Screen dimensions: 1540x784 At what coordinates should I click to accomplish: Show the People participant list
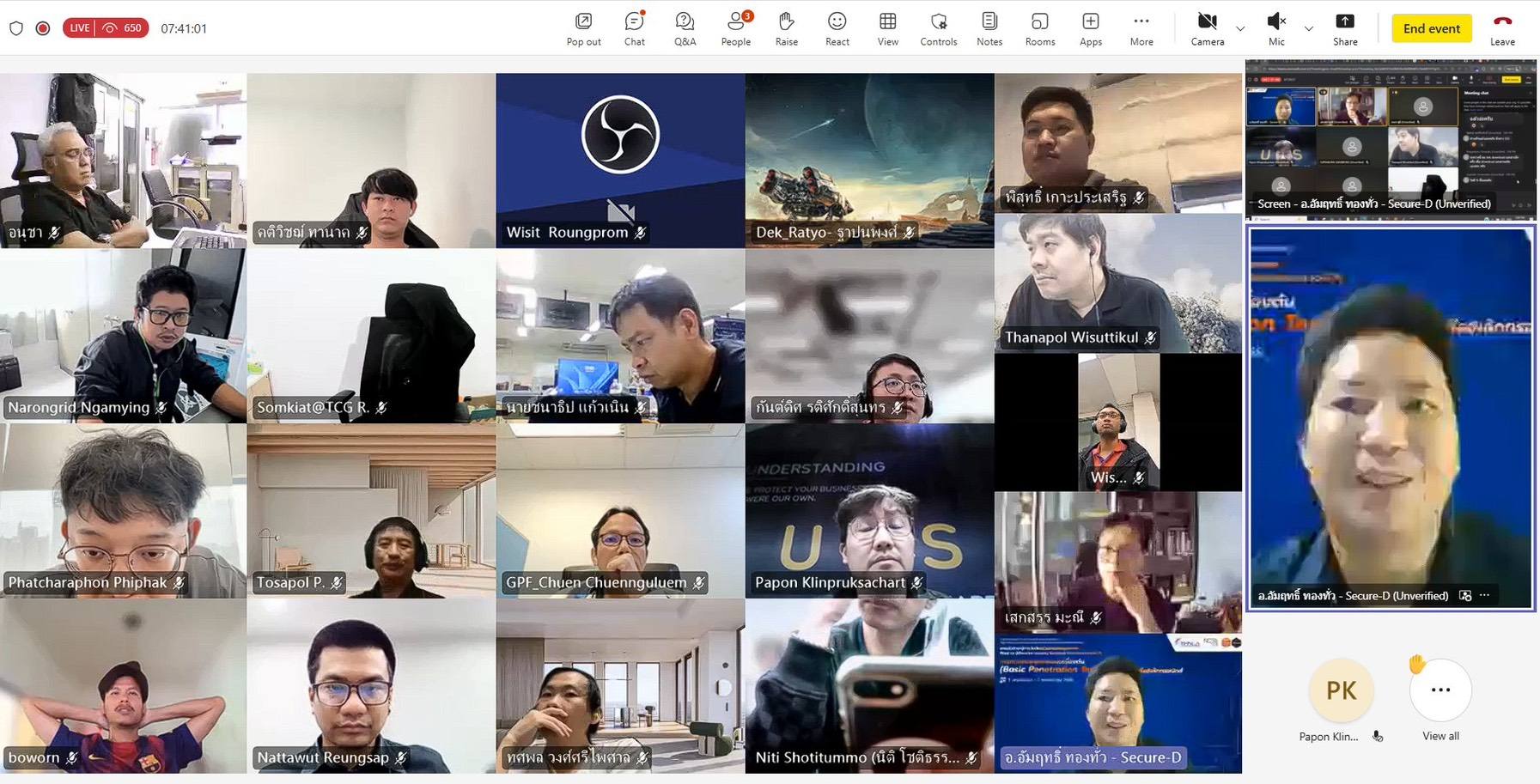(735, 28)
